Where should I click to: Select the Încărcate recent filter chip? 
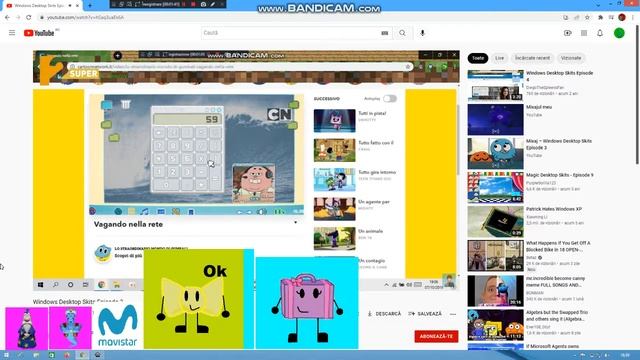pos(532,58)
